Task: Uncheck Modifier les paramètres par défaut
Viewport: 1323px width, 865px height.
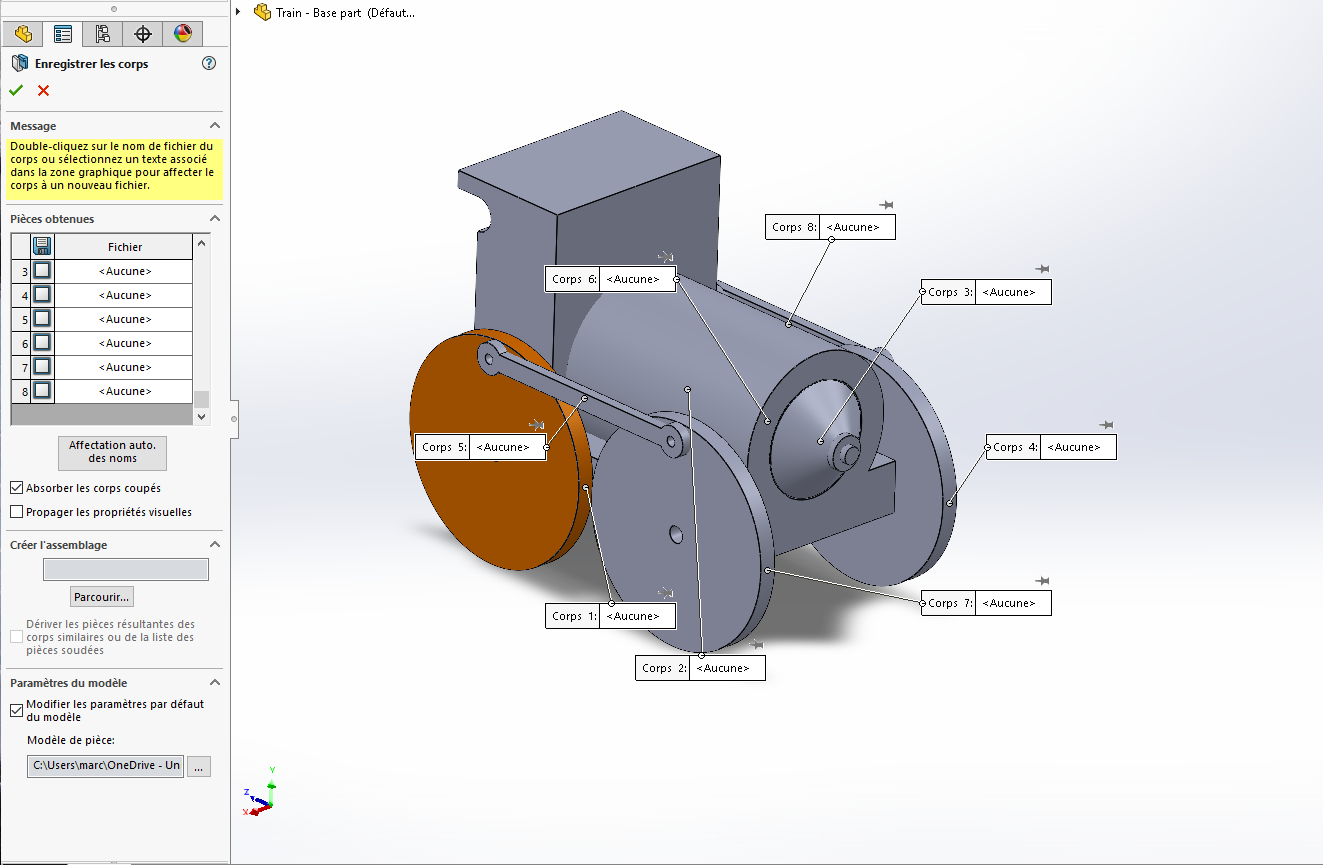Action: (16, 710)
